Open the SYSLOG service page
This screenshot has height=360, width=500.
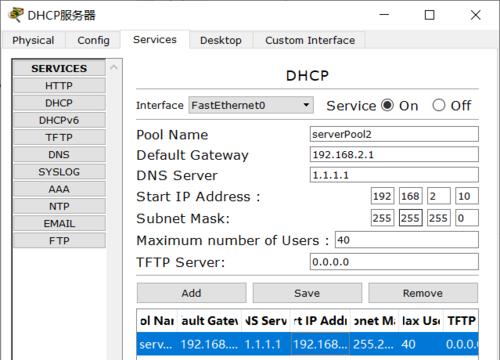tap(59, 172)
